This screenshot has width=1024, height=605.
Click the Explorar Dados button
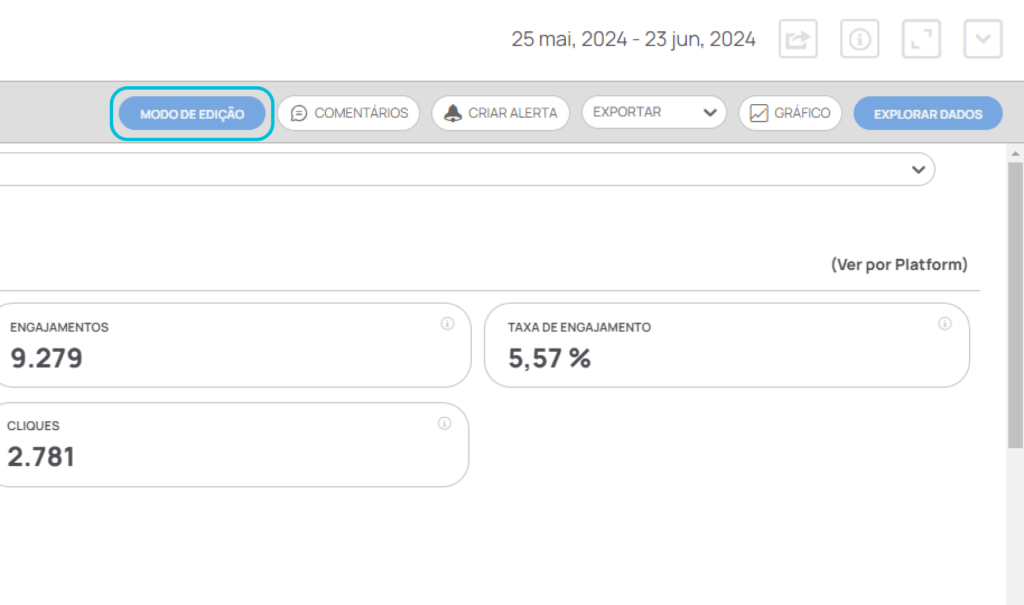point(928,114)
